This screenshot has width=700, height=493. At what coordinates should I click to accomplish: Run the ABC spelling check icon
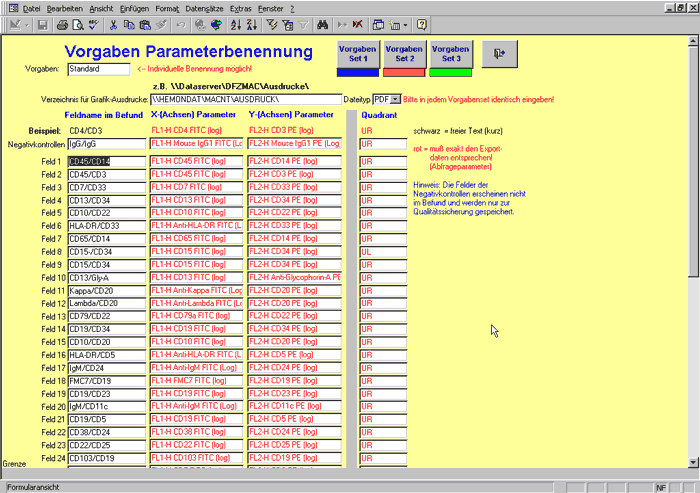pos(93,25)
